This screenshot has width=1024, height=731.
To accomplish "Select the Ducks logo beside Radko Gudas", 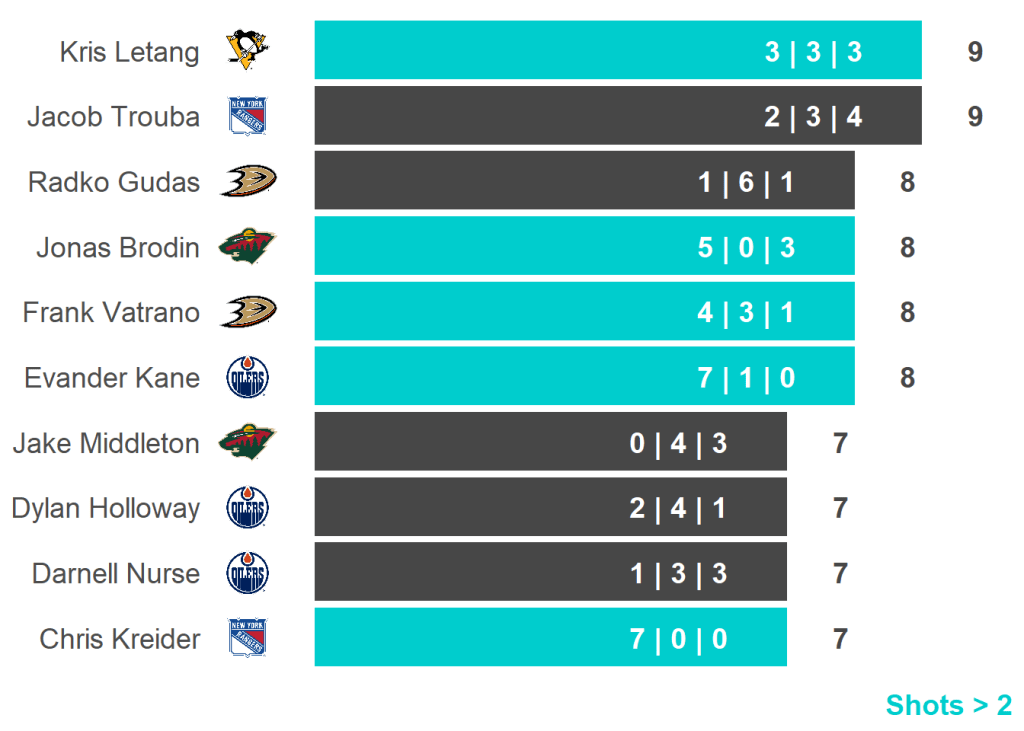I will coord(247,181).
